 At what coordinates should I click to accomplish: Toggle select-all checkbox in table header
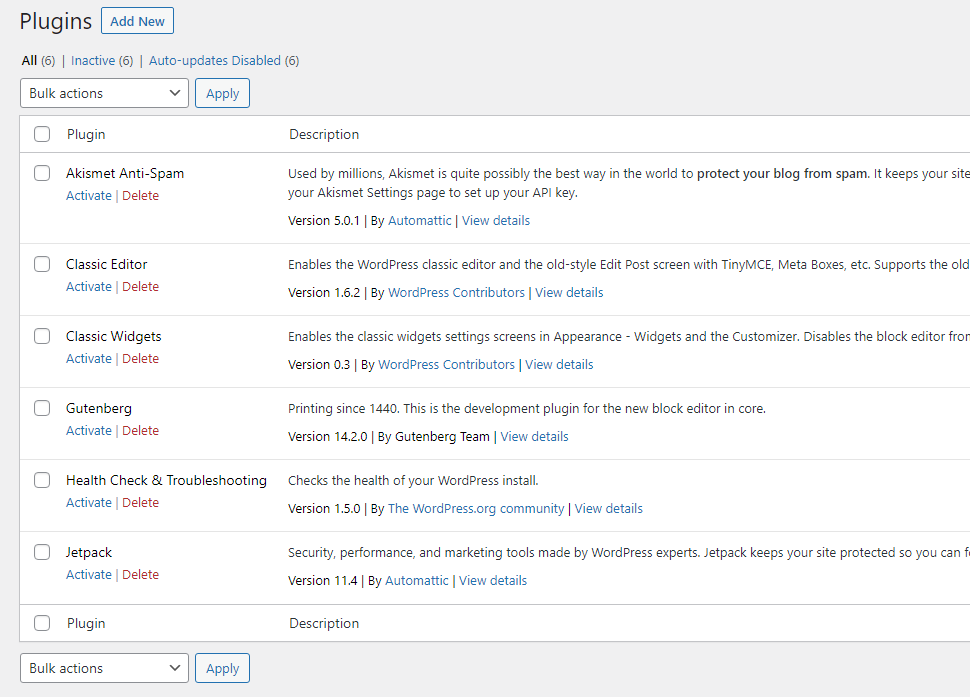point(42,134)
